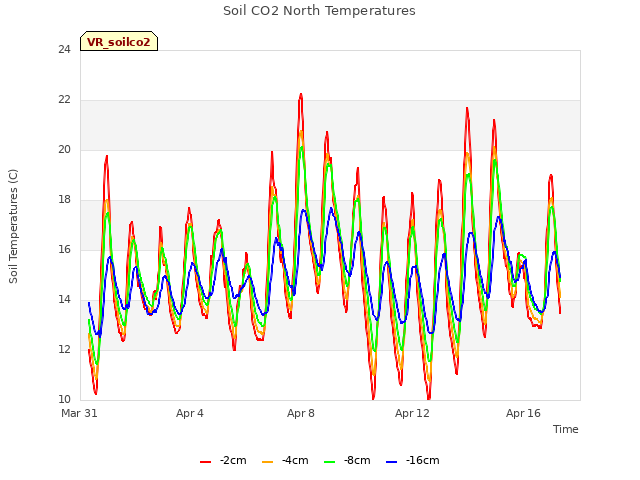Click the red -2cm legend color marker
640x480 pixels.
(205, 462)
